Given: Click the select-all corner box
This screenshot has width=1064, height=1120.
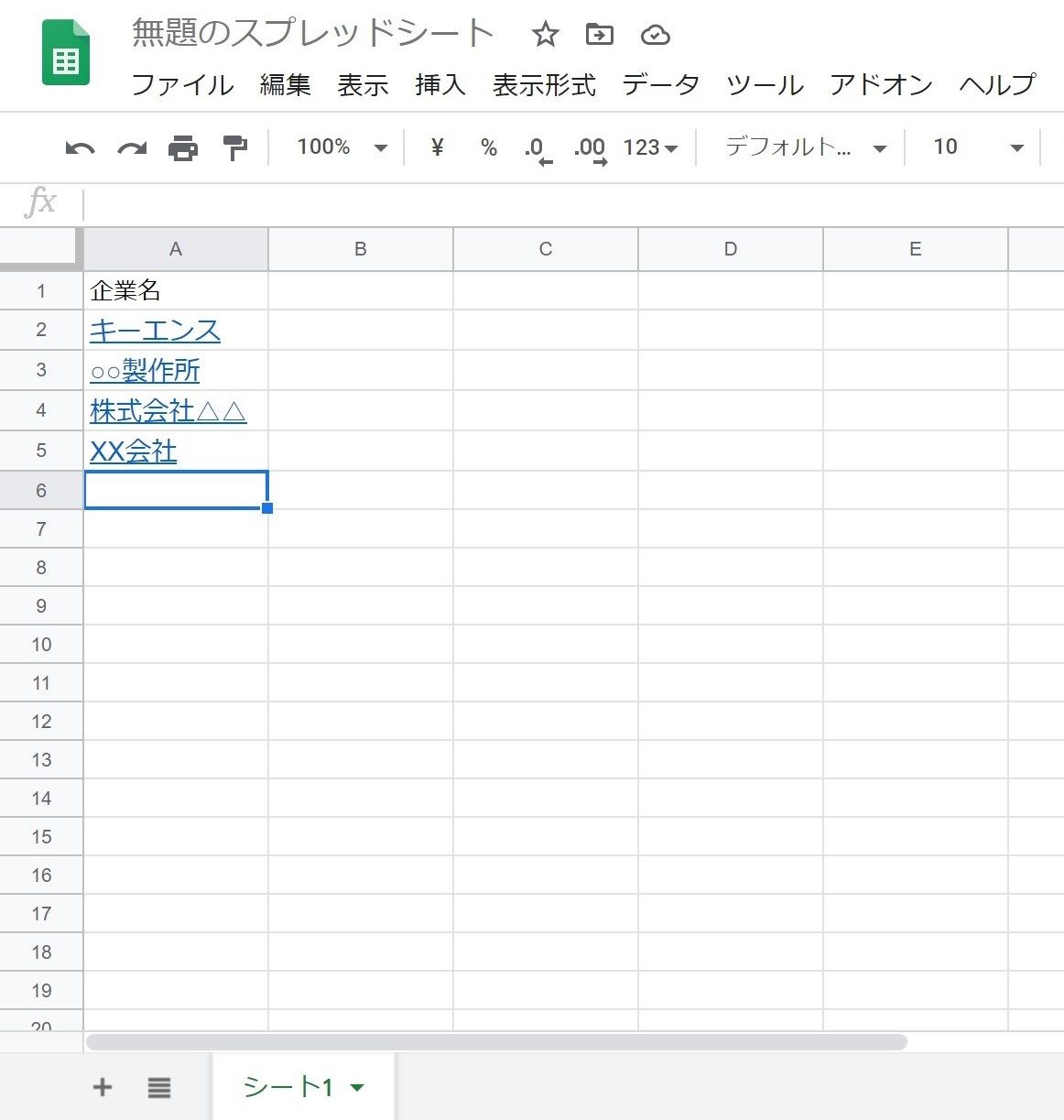Looking at the screenshot, I should pos(41,249).
